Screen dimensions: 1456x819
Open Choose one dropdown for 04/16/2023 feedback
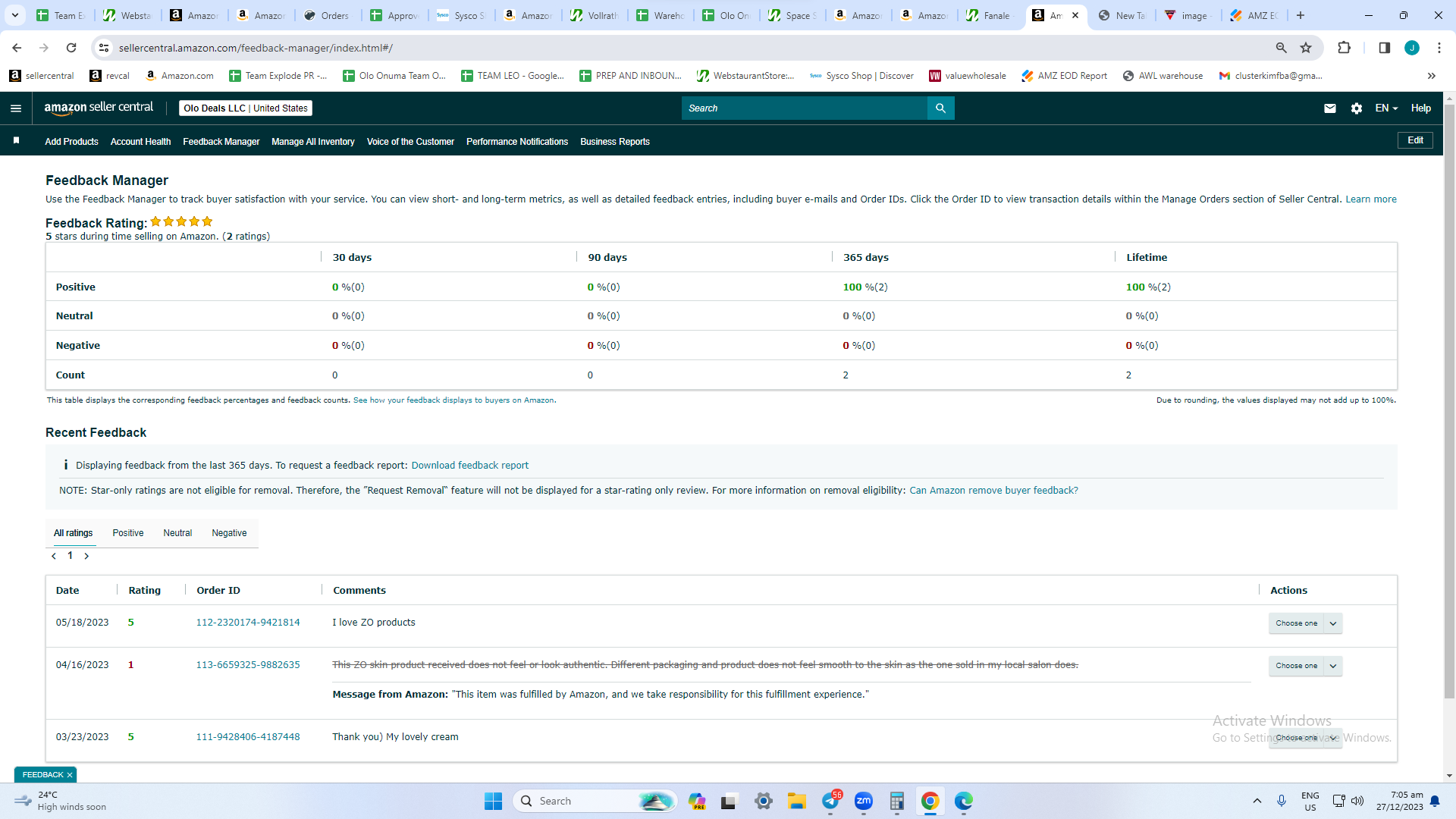click(x=1305, y=666)
